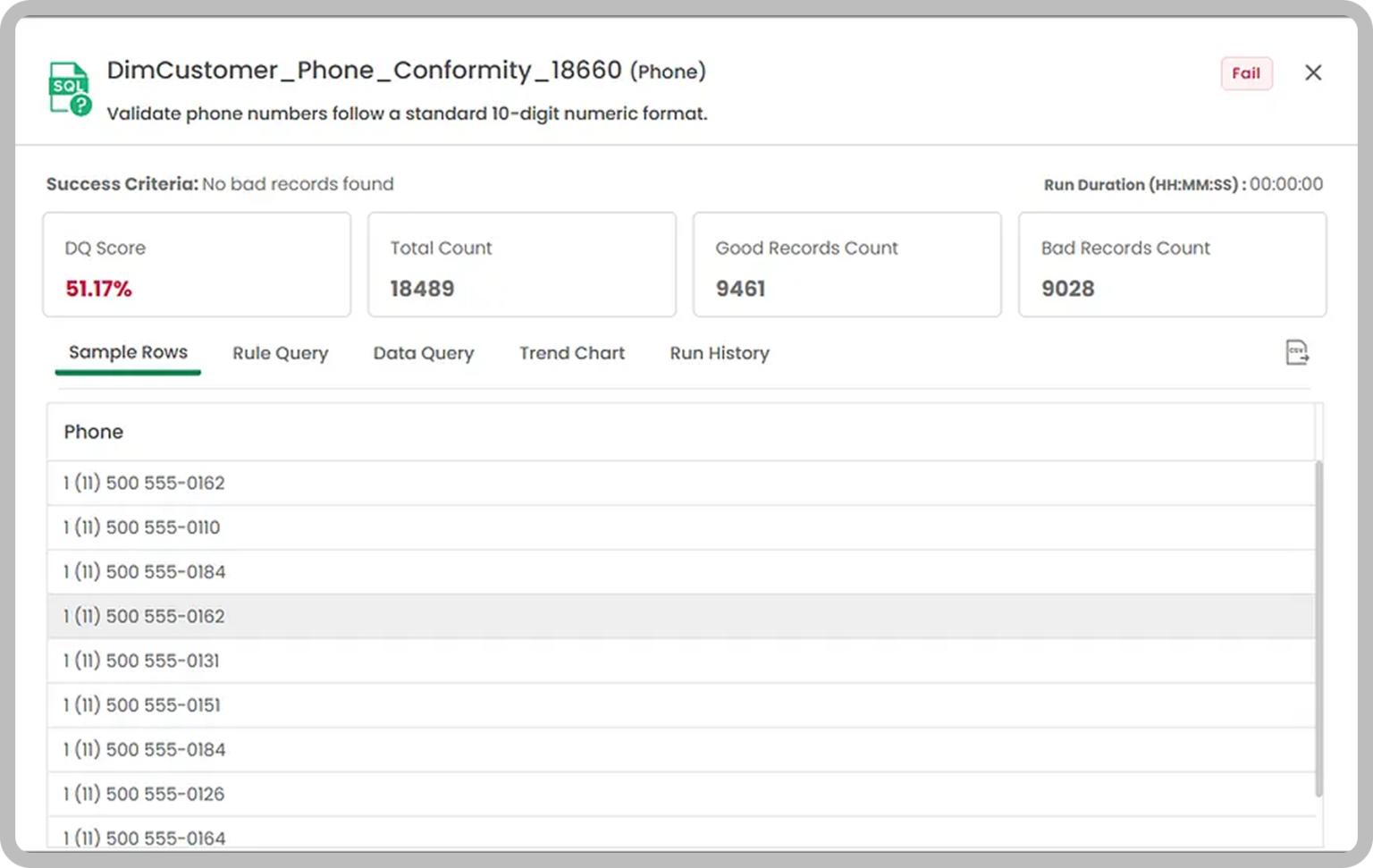The height and width of the screenshot is (868, 1373).
Task: View the Trend Chart tab
Action: tap(572, 353)
